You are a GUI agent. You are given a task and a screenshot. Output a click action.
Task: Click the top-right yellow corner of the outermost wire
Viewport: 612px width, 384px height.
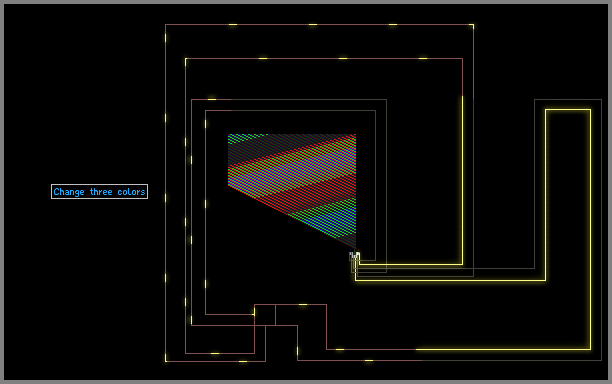[473, 25]
